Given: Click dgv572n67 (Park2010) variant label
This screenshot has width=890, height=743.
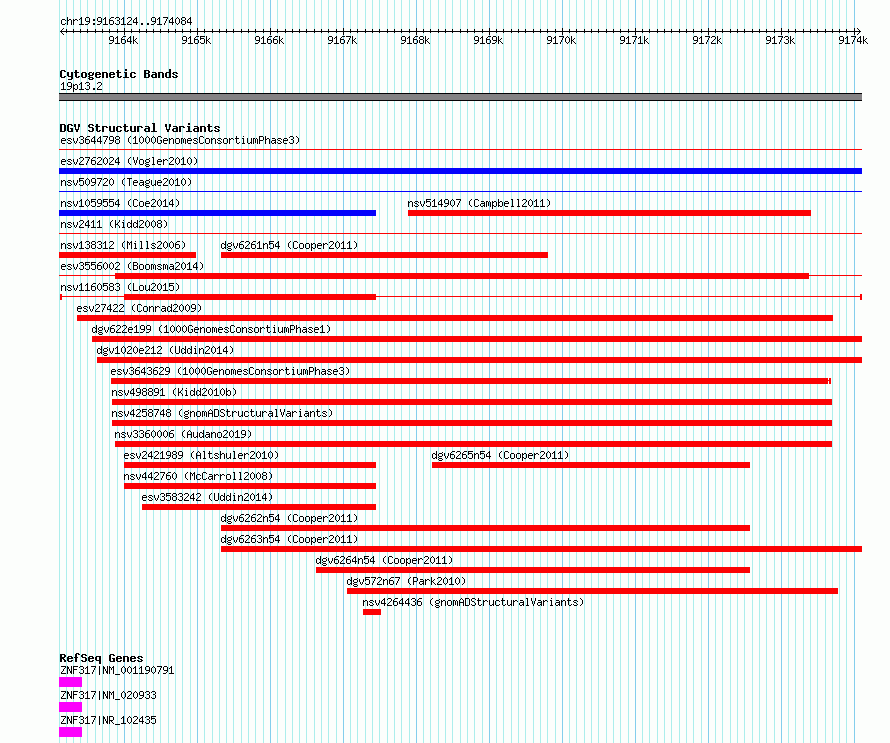Looking at the screenshot, I should click(x=406, y=581).
